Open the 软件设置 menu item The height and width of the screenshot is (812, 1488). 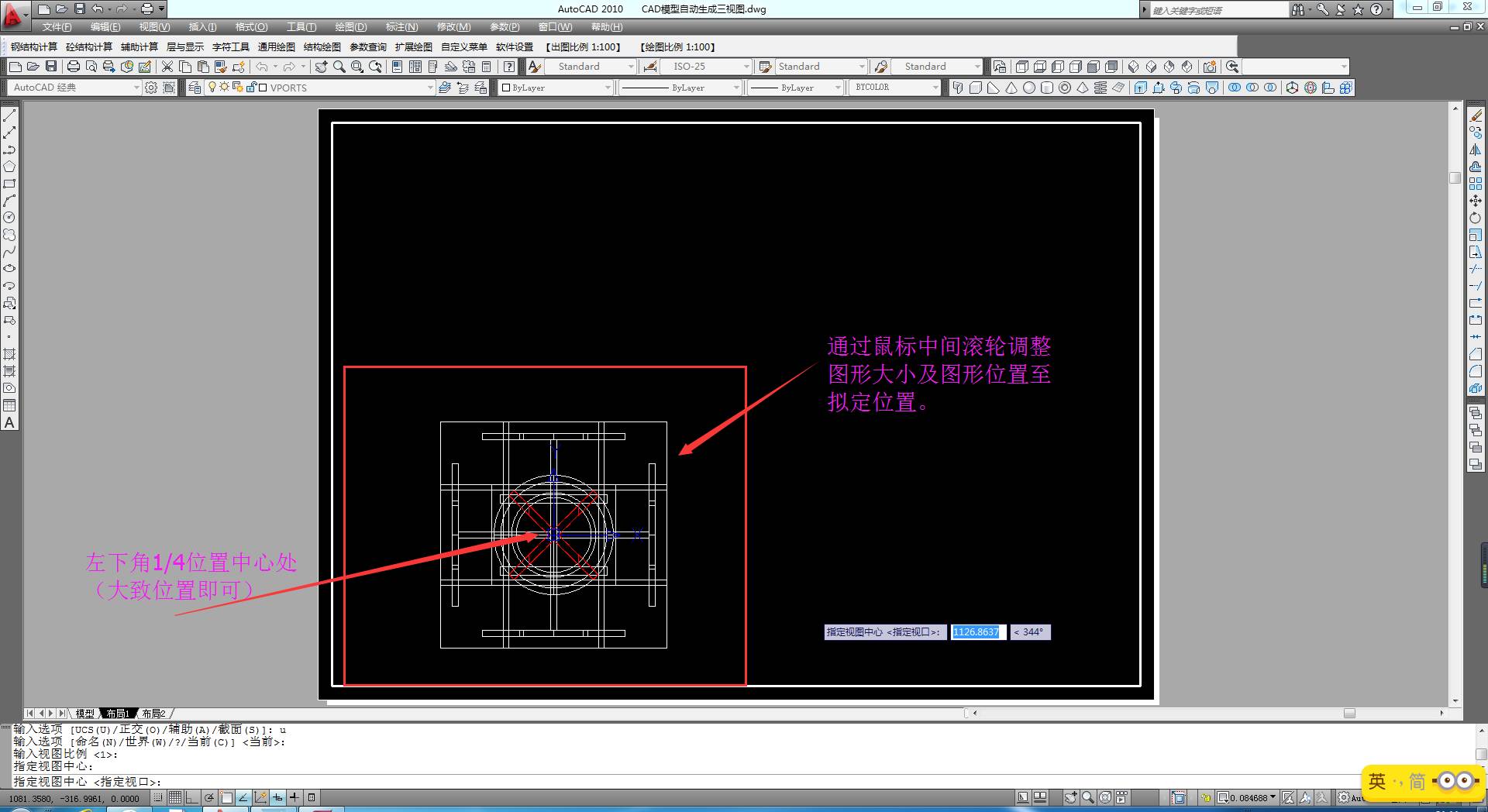(515, 47)
